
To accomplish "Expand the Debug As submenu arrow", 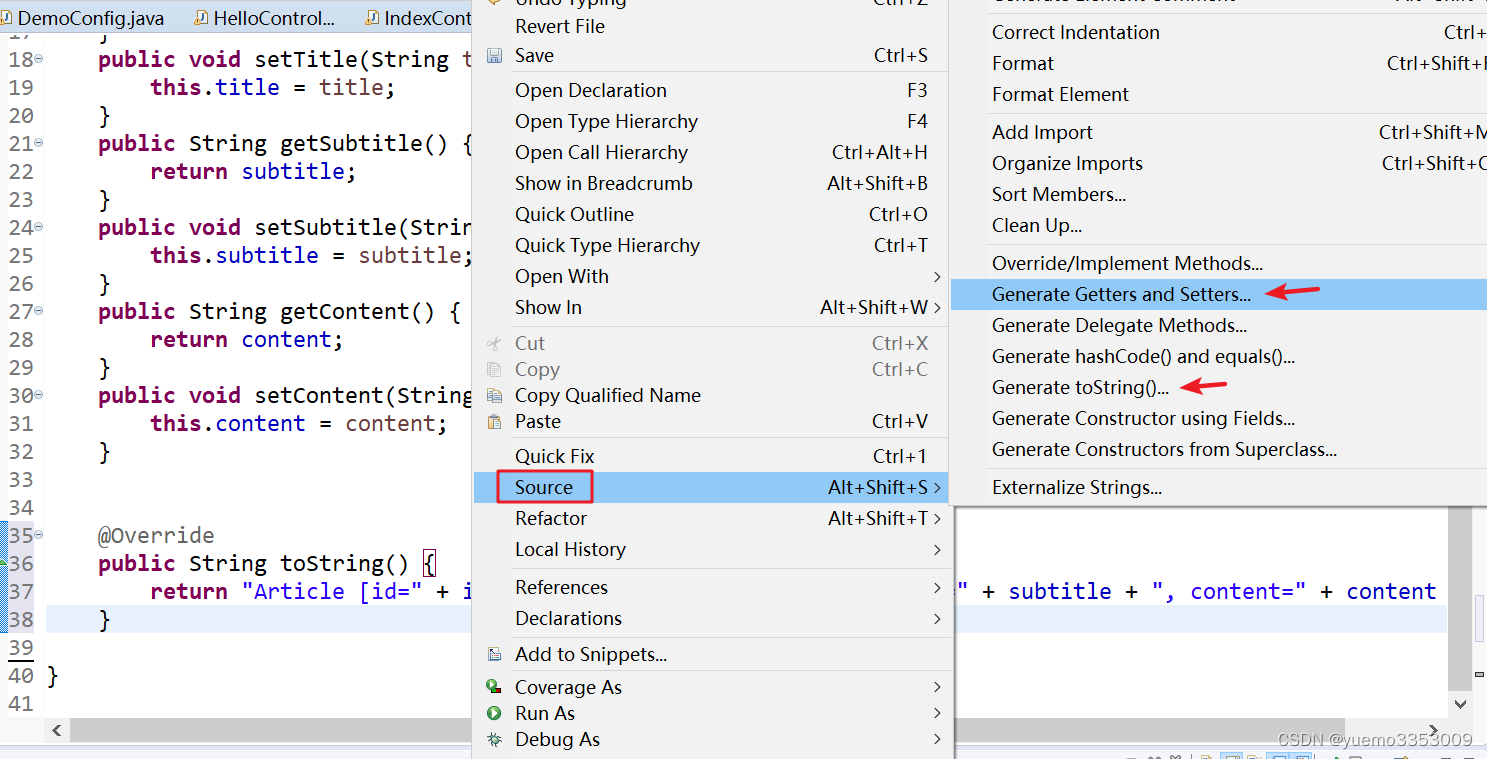I will point(937,739).
